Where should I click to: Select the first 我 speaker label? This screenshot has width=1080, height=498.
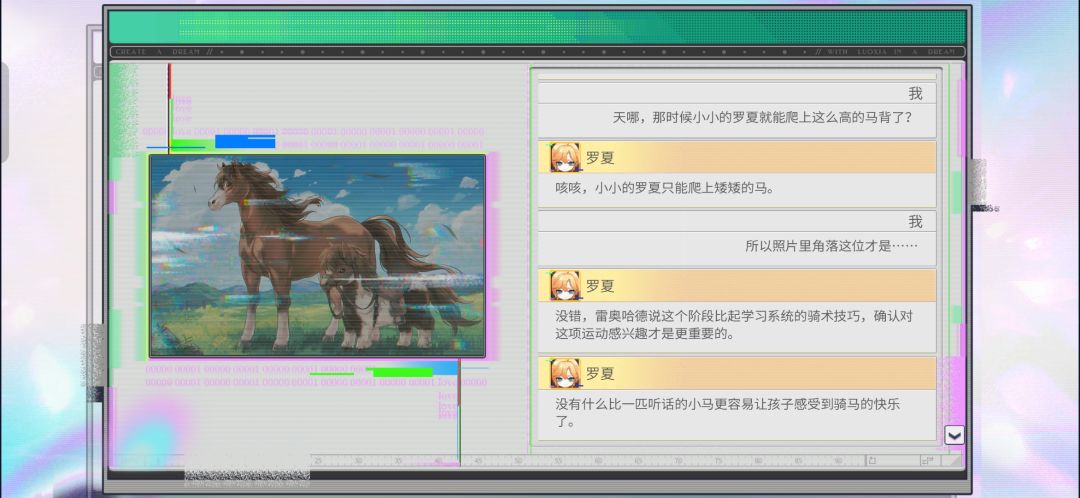pos(915,94)
